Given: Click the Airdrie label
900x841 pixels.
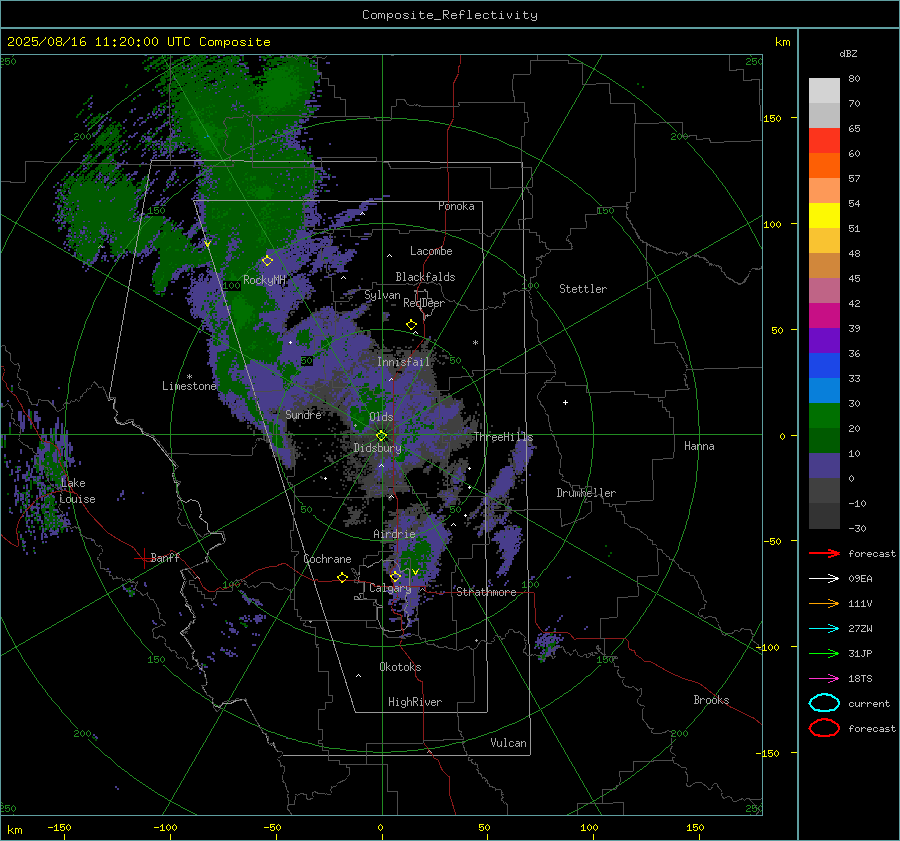Looking at the screenshot, I should [394, 534].
